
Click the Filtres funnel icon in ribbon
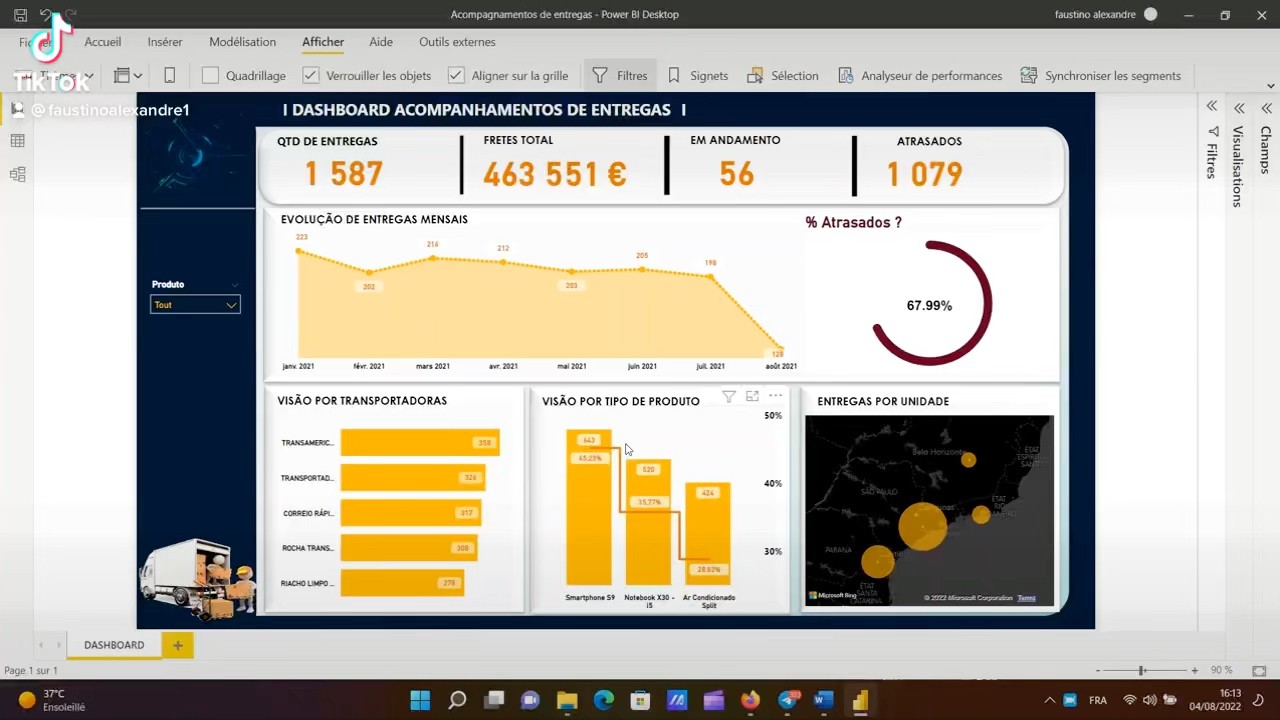tap(600, 76)
